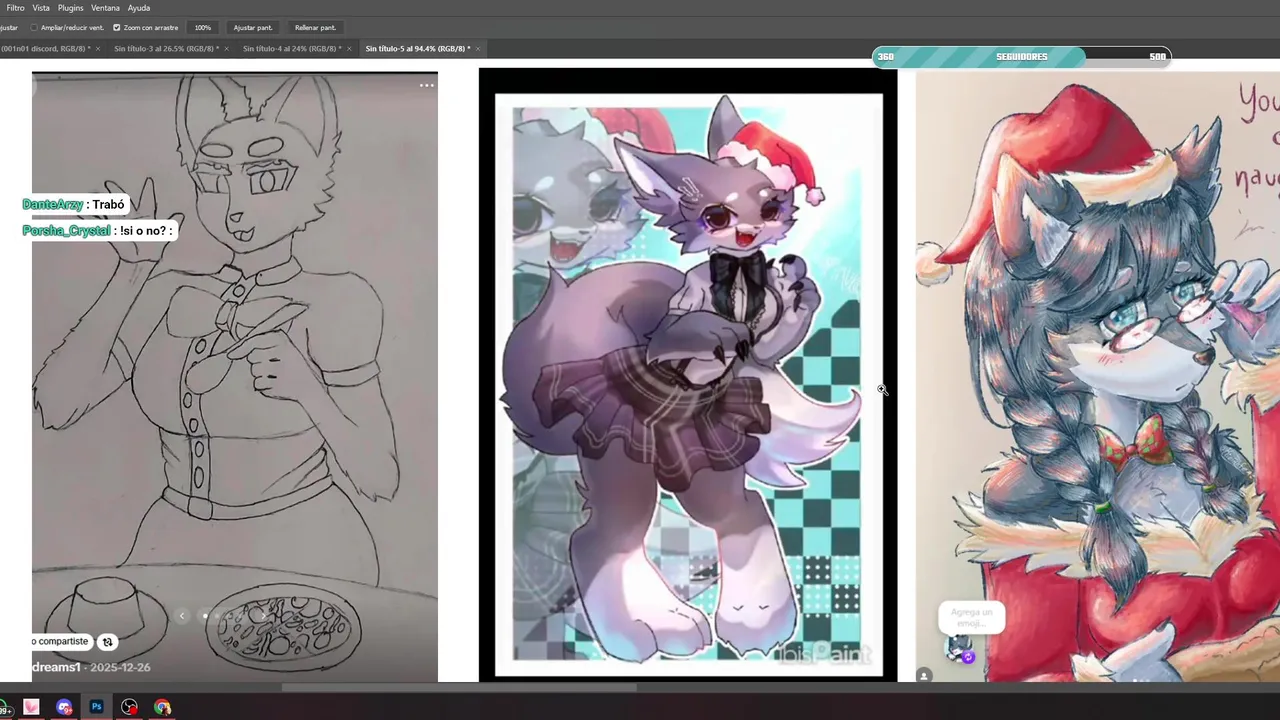The width and height of the screenshot is (1280, 720).
Task: Click the IbisPaint watermark logo text
Action: point(824,655)
